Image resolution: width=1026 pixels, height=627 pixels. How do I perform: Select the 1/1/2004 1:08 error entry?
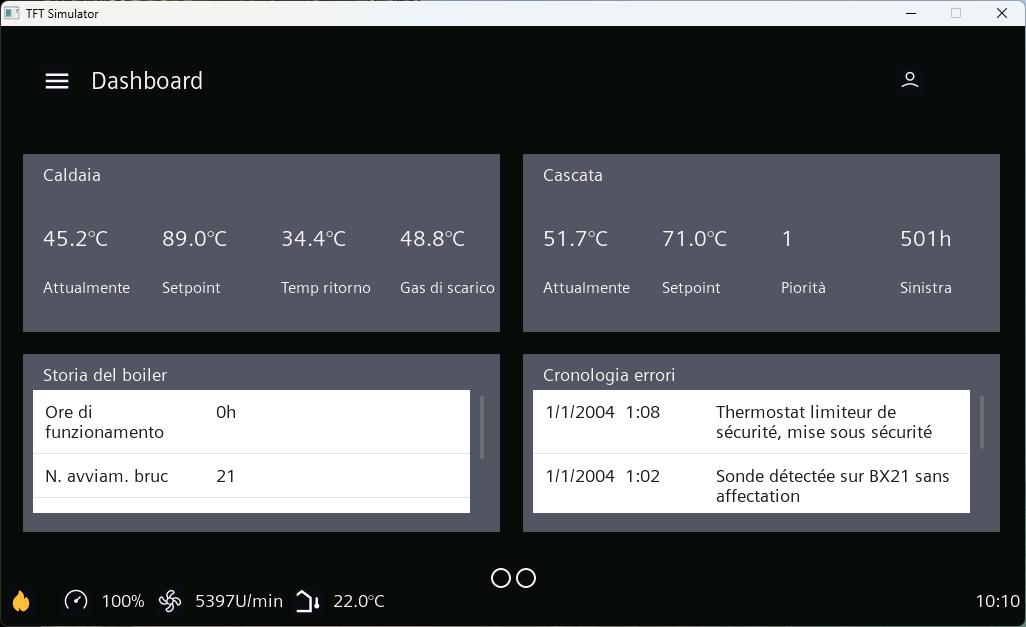[751, 422]
